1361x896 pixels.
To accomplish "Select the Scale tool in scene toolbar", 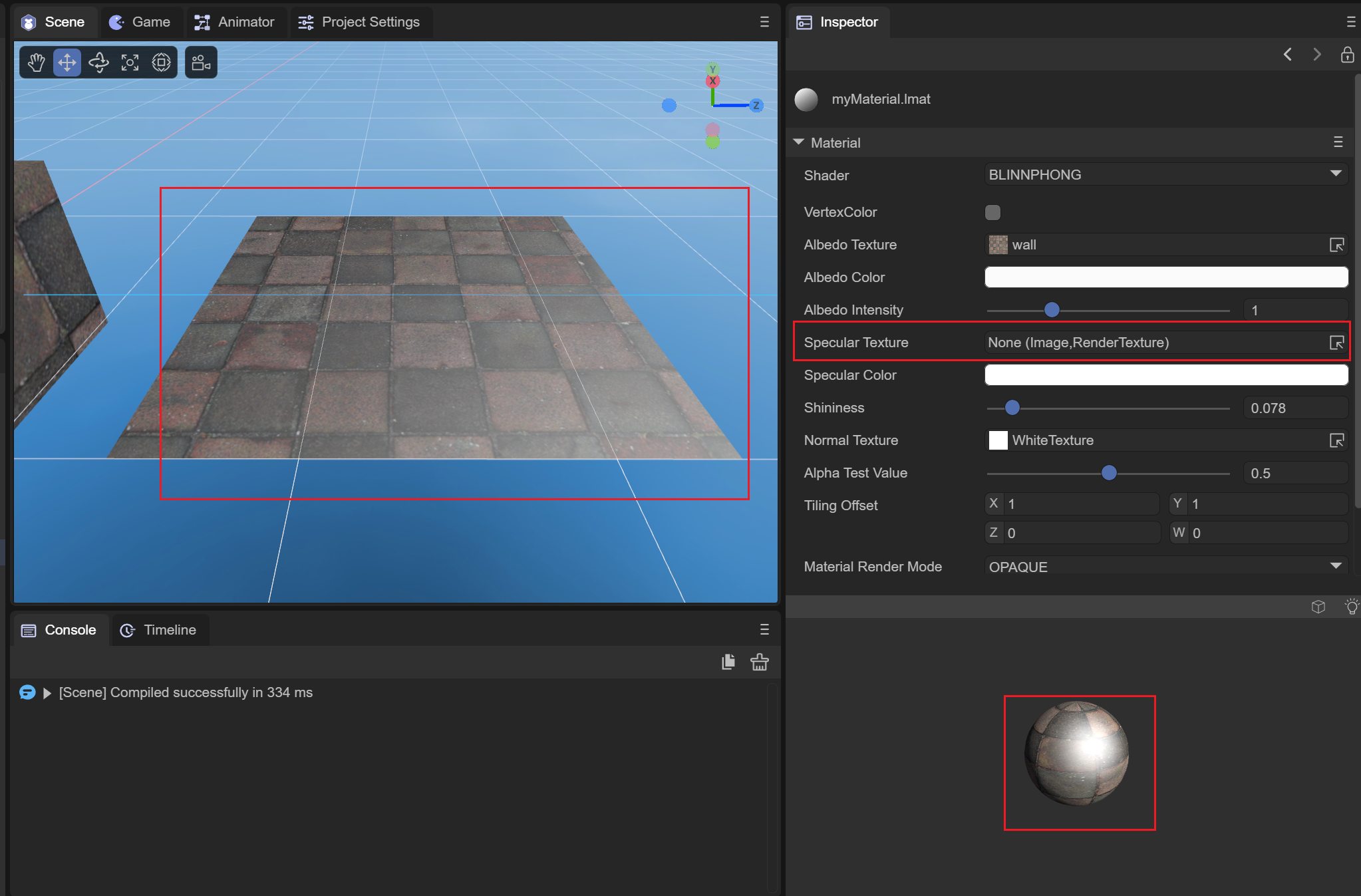I will click(x=130, y=63).
